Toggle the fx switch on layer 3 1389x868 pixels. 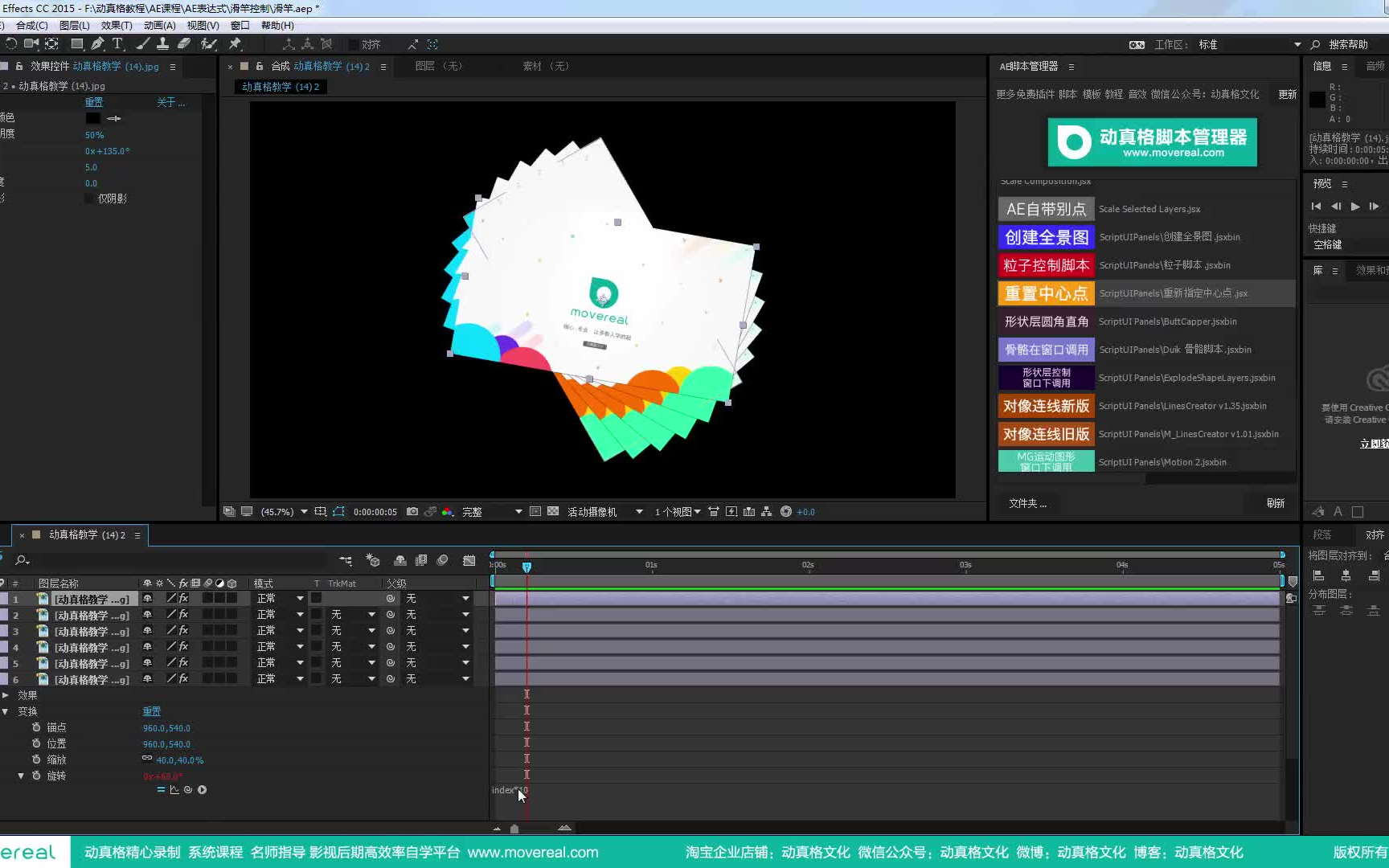tap(183, 631)
